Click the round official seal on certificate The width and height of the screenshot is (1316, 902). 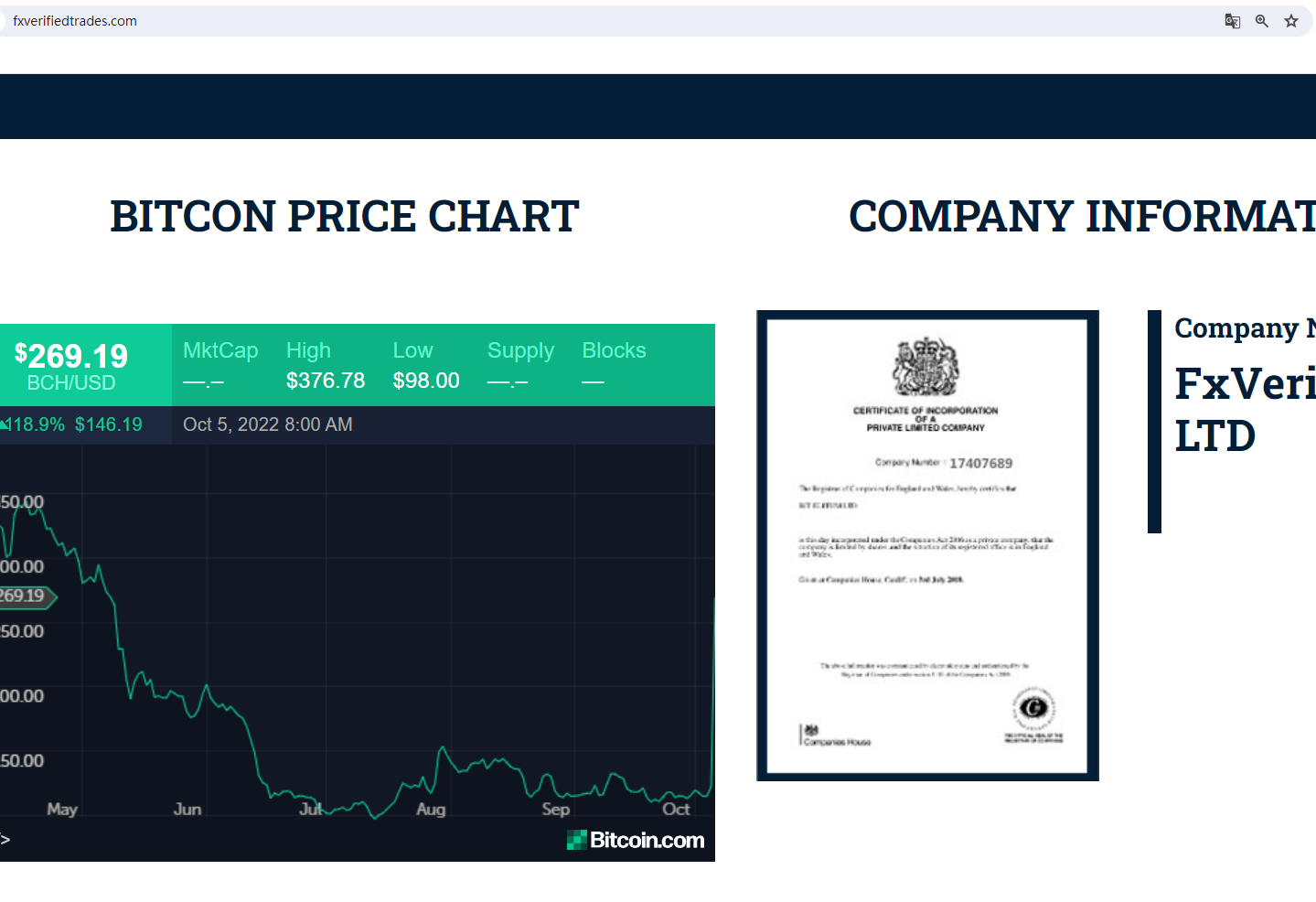point(1033,707)
